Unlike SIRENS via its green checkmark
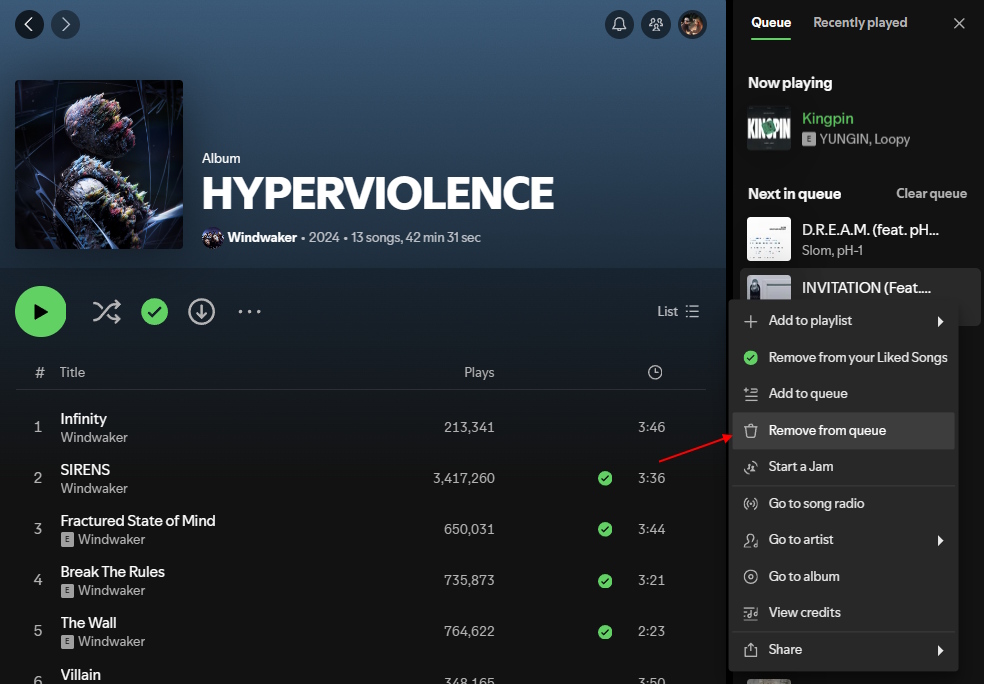 click(x=604, y=478)
